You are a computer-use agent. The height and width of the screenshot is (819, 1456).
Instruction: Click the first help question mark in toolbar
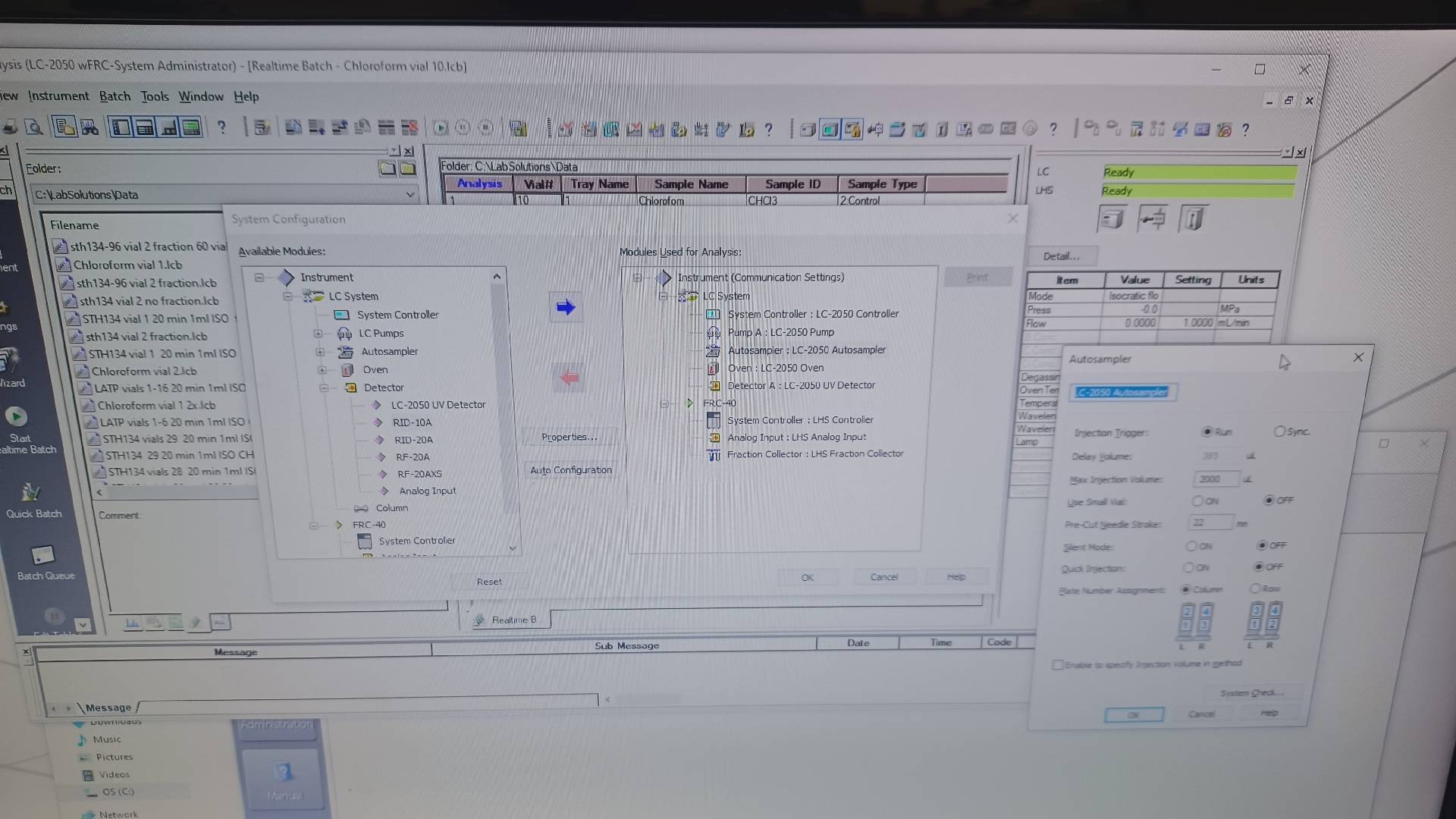point(221,127)
